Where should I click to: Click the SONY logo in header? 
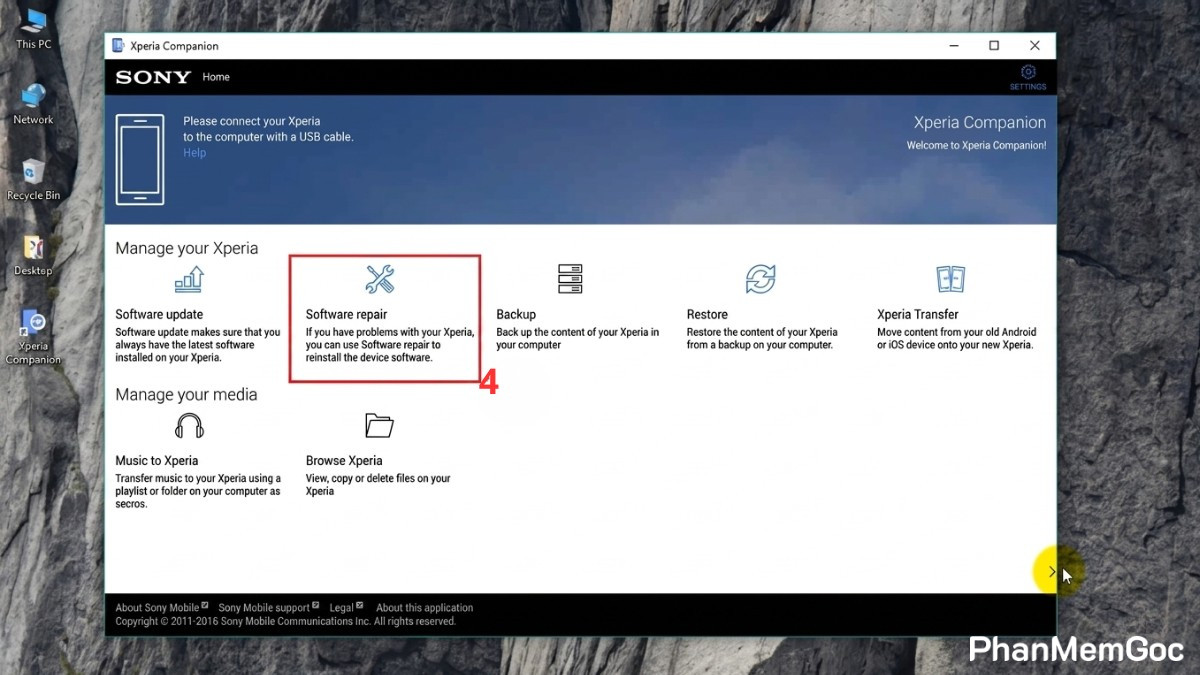point(153,77)
